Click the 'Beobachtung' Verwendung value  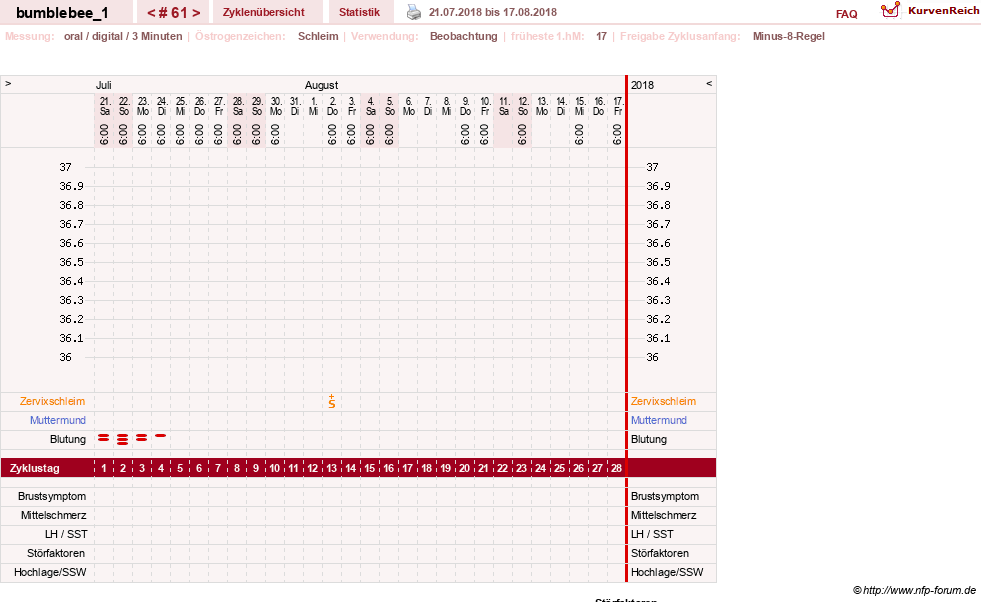[x=464, y=36]
